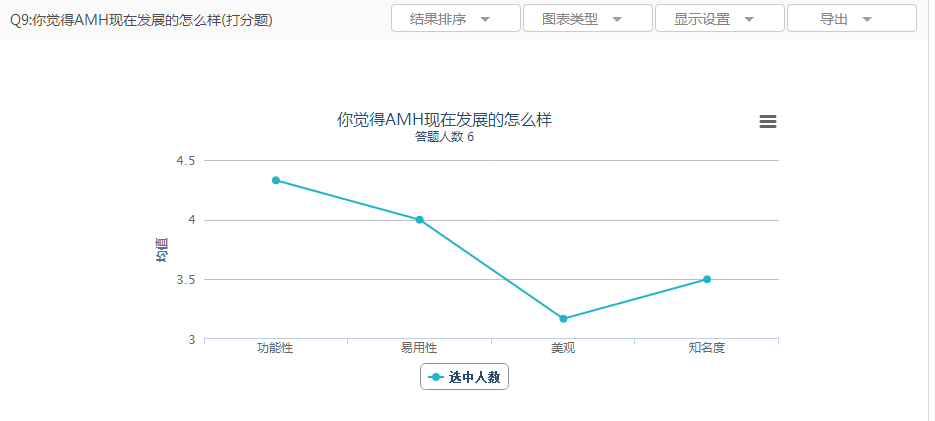Open the 导出 export menu
This screenshot has height=421, width=935.
(851, 19)
